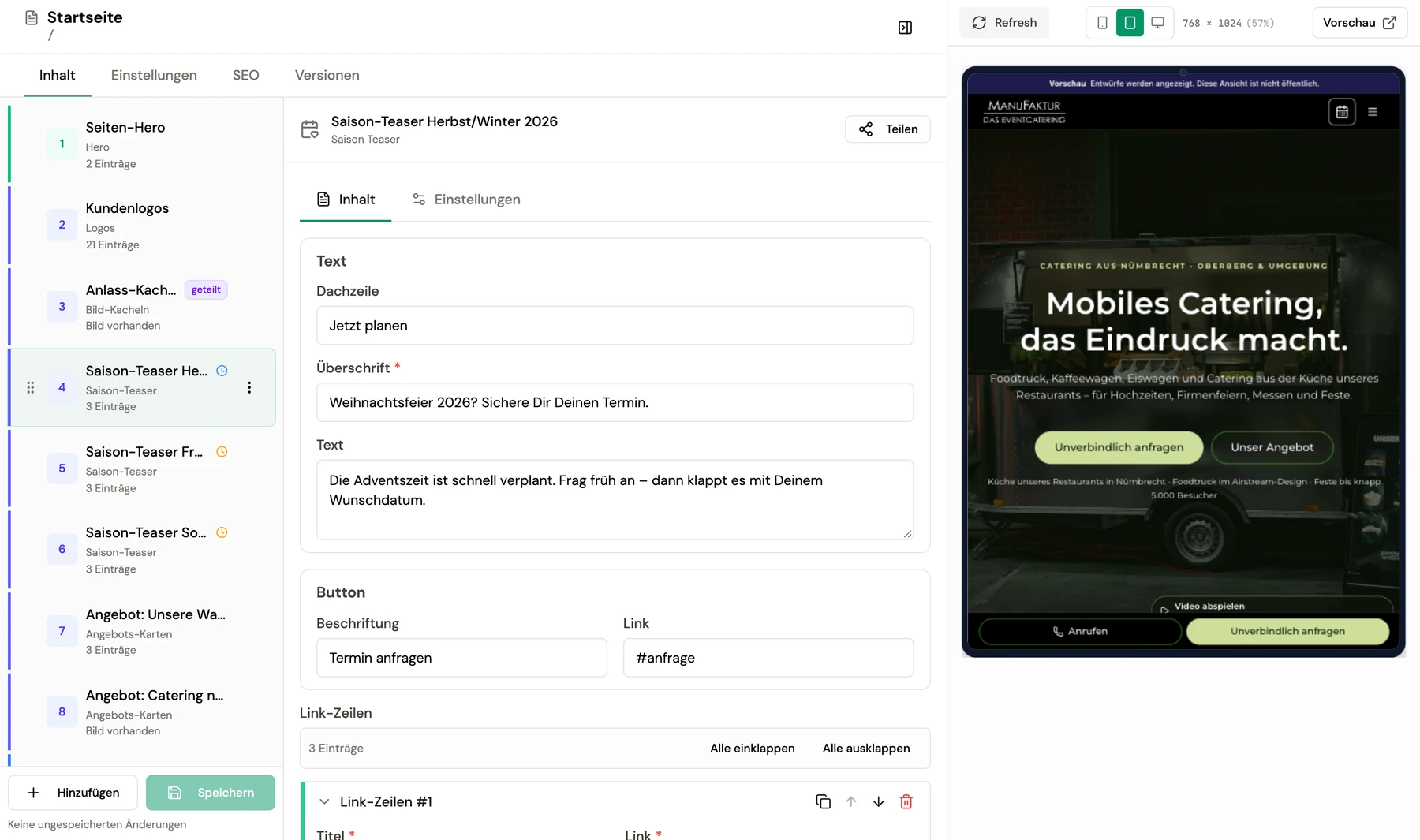Click the schedule clock icon on Saison-Teaser Fr...
This screenshot has width=1420, height=840.
[222, 452]
